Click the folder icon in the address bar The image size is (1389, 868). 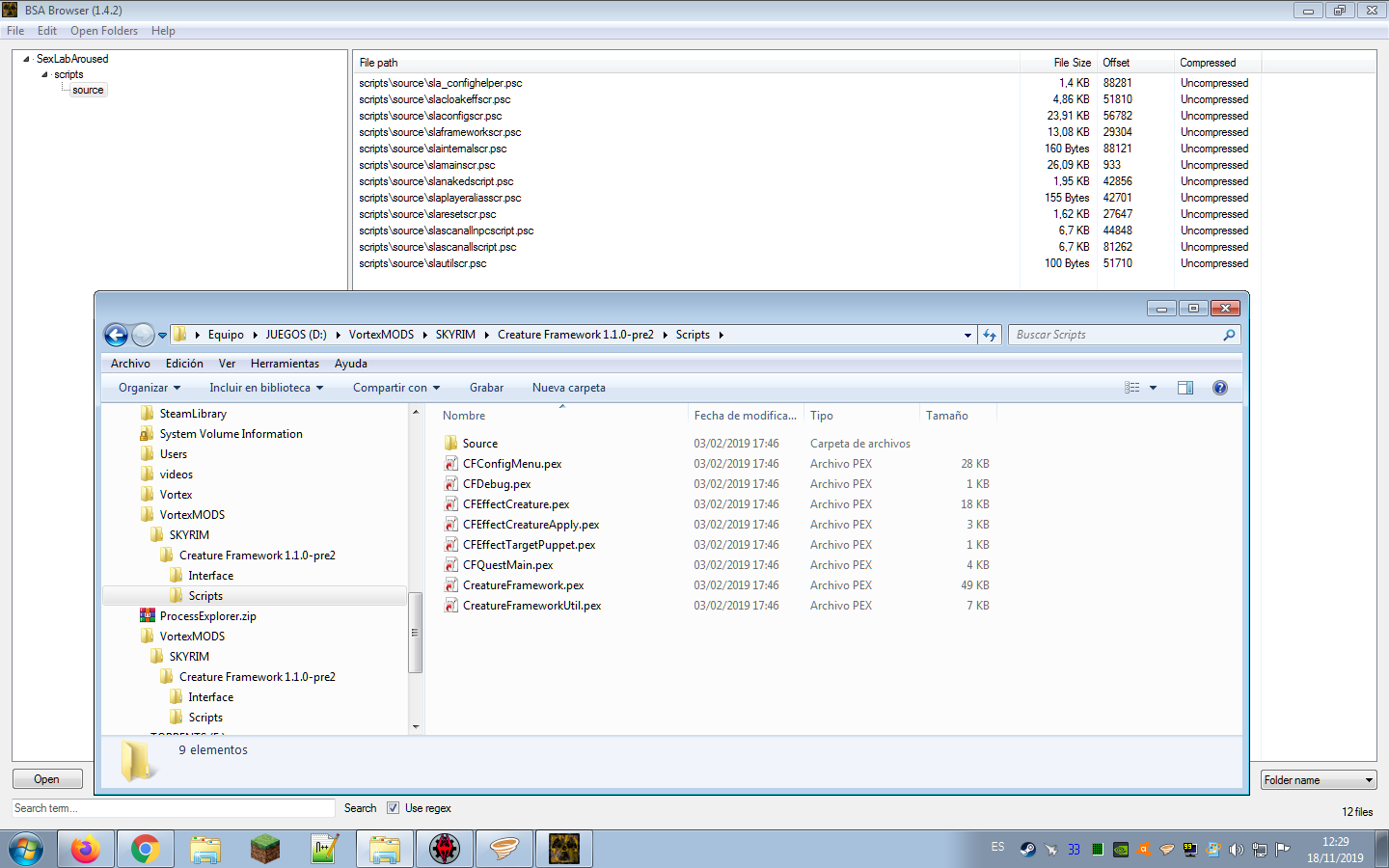[x=180, y=335]
